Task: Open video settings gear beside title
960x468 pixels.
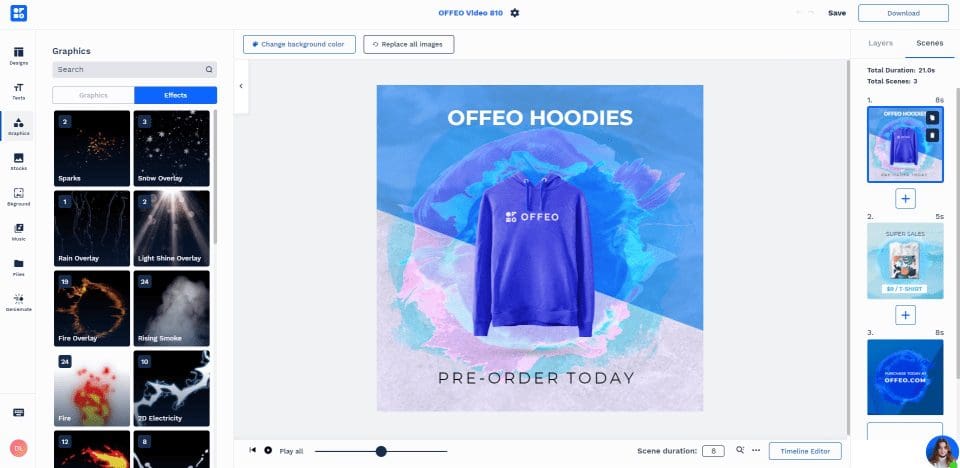Action: click(515, 13)
